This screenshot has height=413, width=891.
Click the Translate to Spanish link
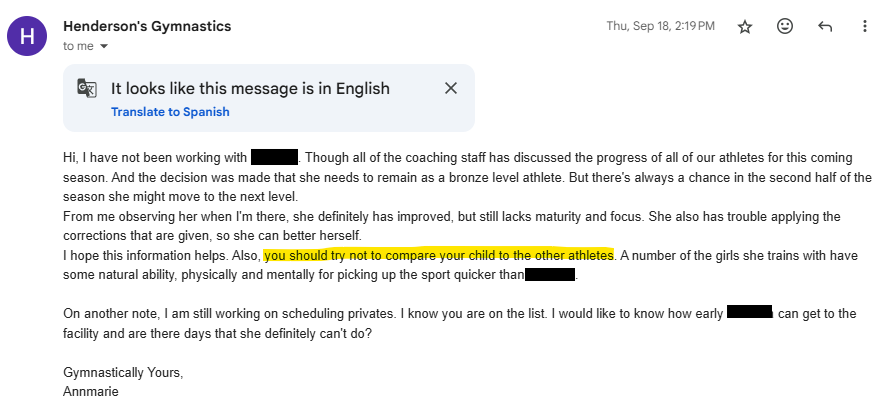[x=170, y=112]
